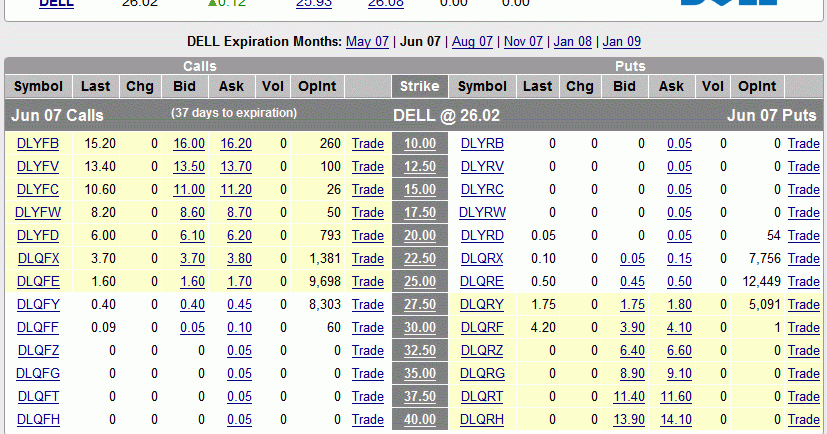The image size is (827, 434).
Task: Open put symbol DLYRW
Action: (482, 213)
